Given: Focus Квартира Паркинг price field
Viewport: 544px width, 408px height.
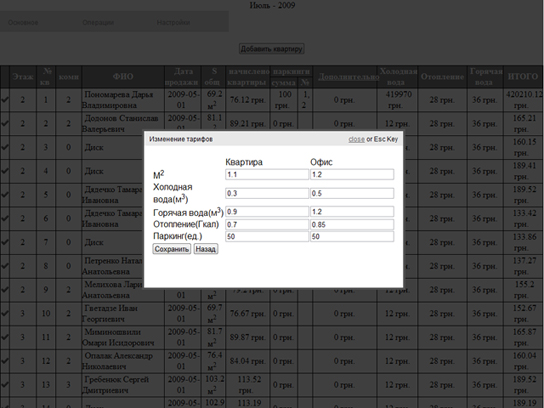Looking at the screenshot, I should point(267,237).
